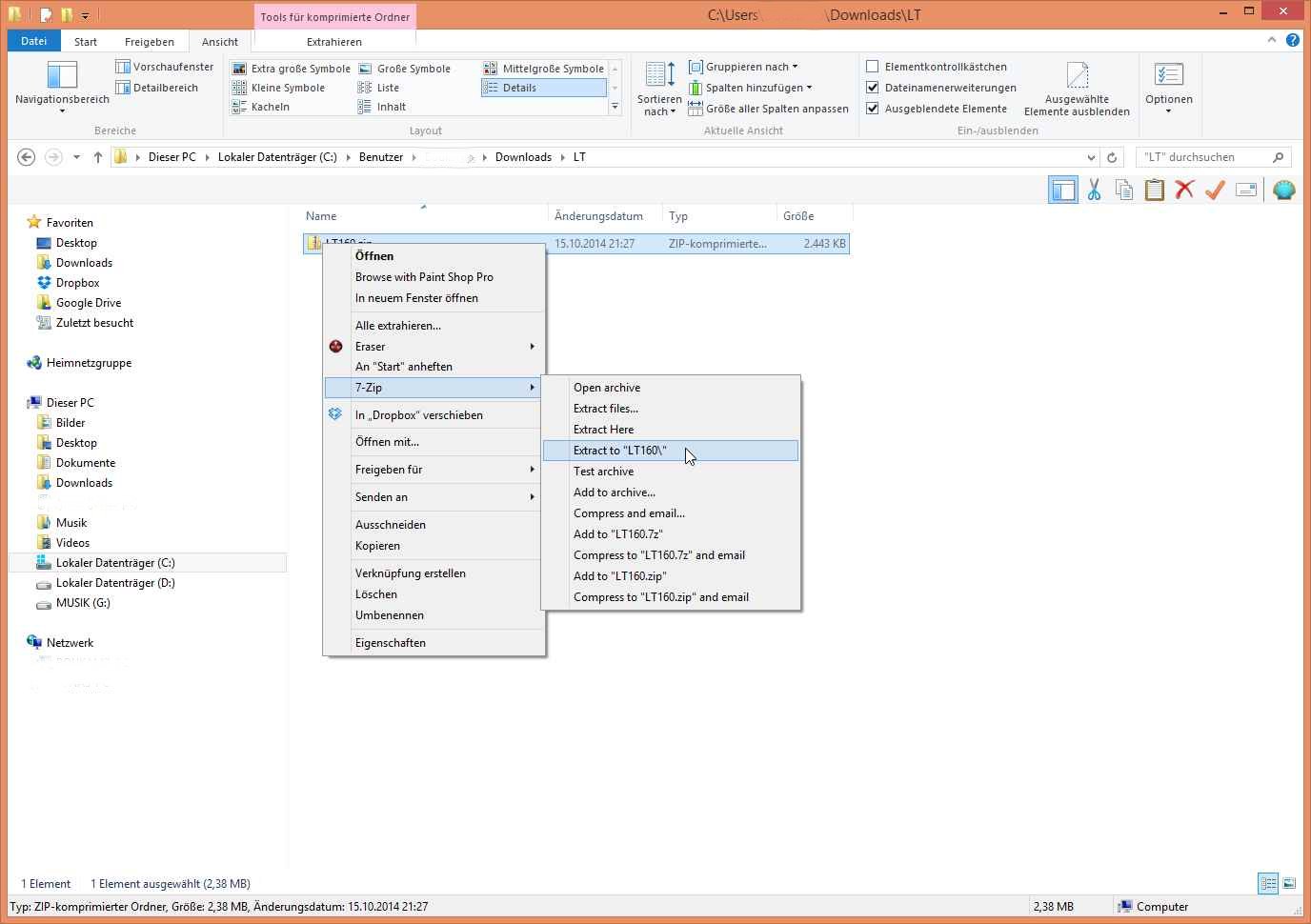Viewport: 1311px width, 924px height.
Task: Open Eigenschaften from the context menu
Action: 434,643
